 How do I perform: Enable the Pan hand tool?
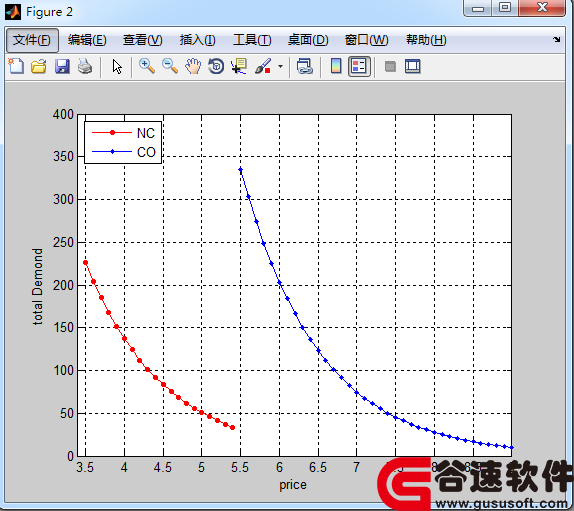click(x=193, y=67)
